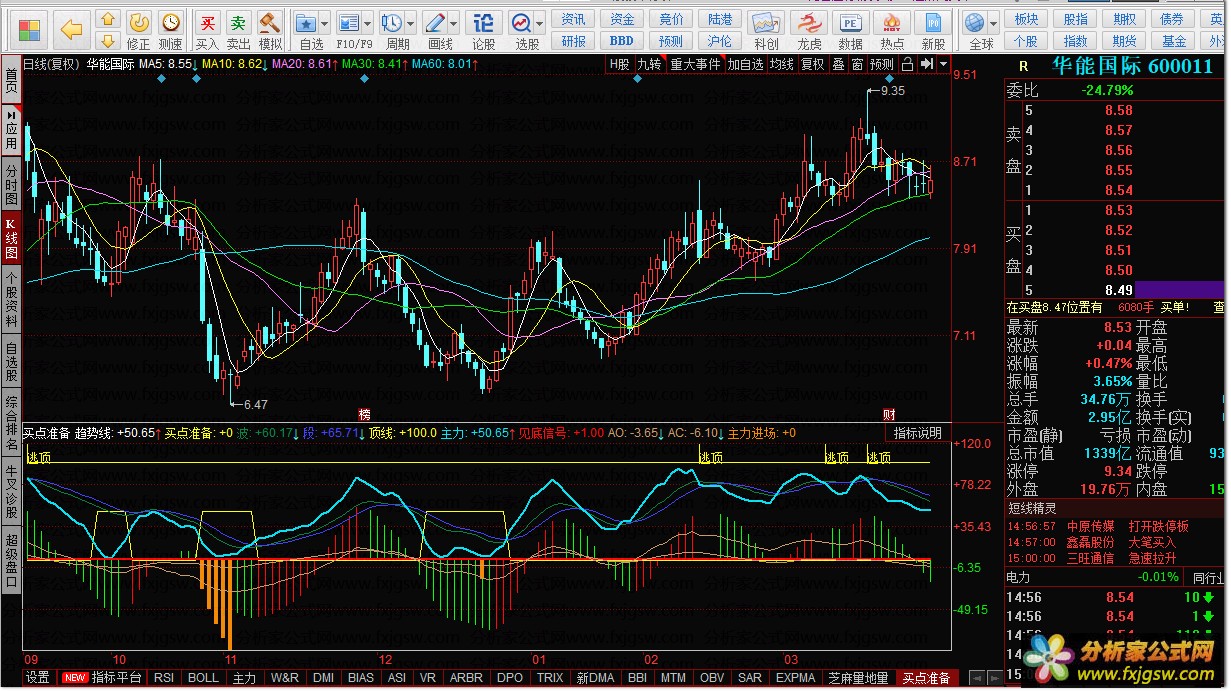Screen dimensions: 1231x691
Task: Open the 科创 board icon
Action: (x=767, y=30)
